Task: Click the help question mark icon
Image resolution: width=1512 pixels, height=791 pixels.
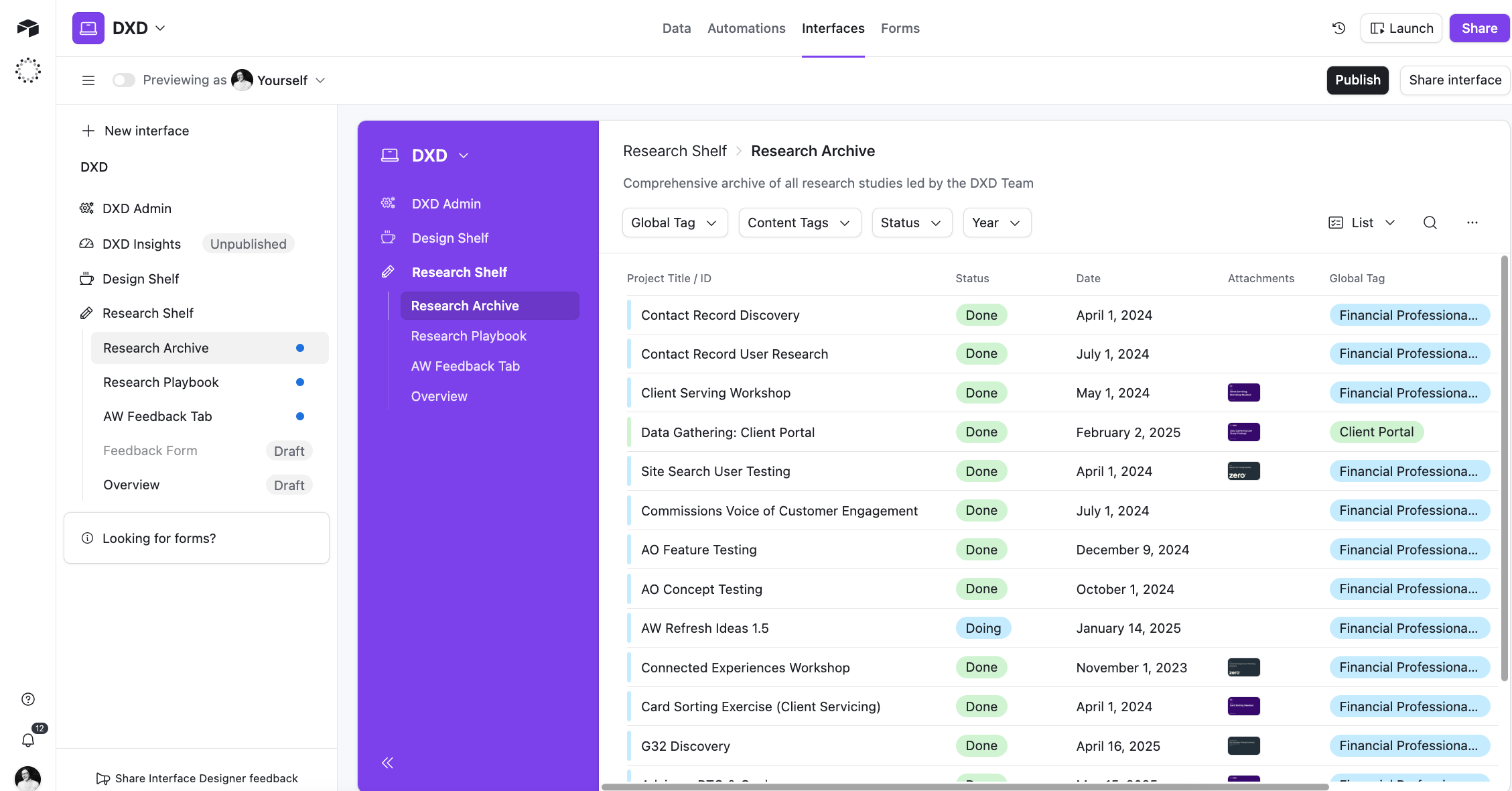Action: [x=28, y=699]
